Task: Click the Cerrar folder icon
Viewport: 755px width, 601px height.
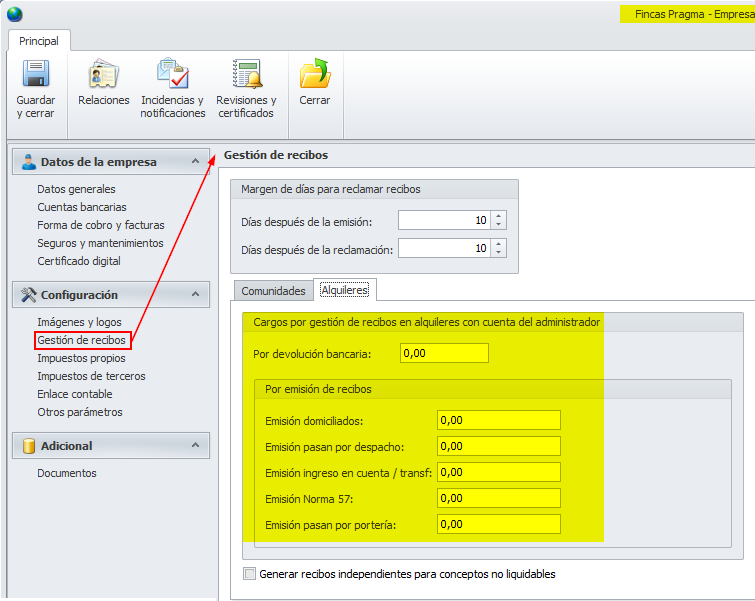Action: click(314, 75)
